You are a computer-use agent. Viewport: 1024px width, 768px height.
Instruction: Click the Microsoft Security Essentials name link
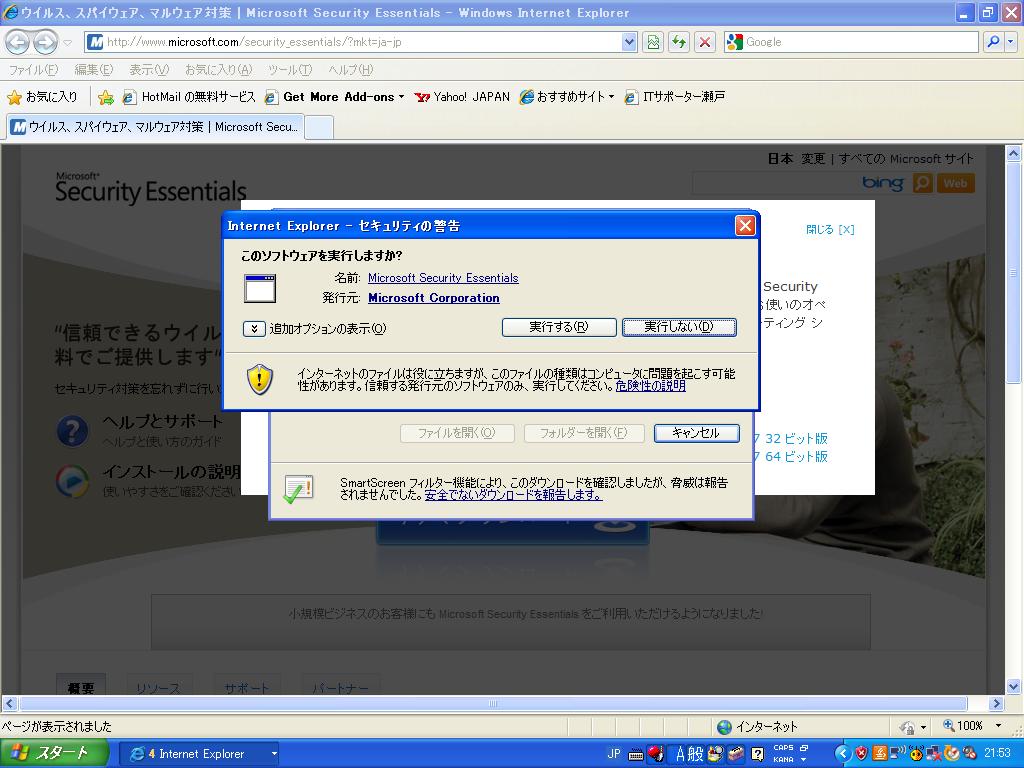point(443,278)
